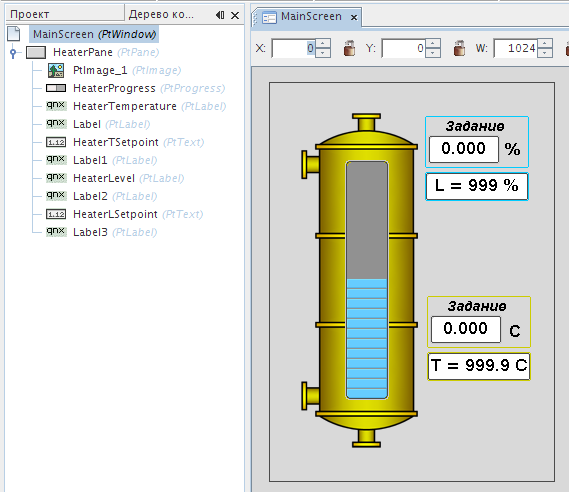Select Label2 tree row
569x492 pixels.
115,196
